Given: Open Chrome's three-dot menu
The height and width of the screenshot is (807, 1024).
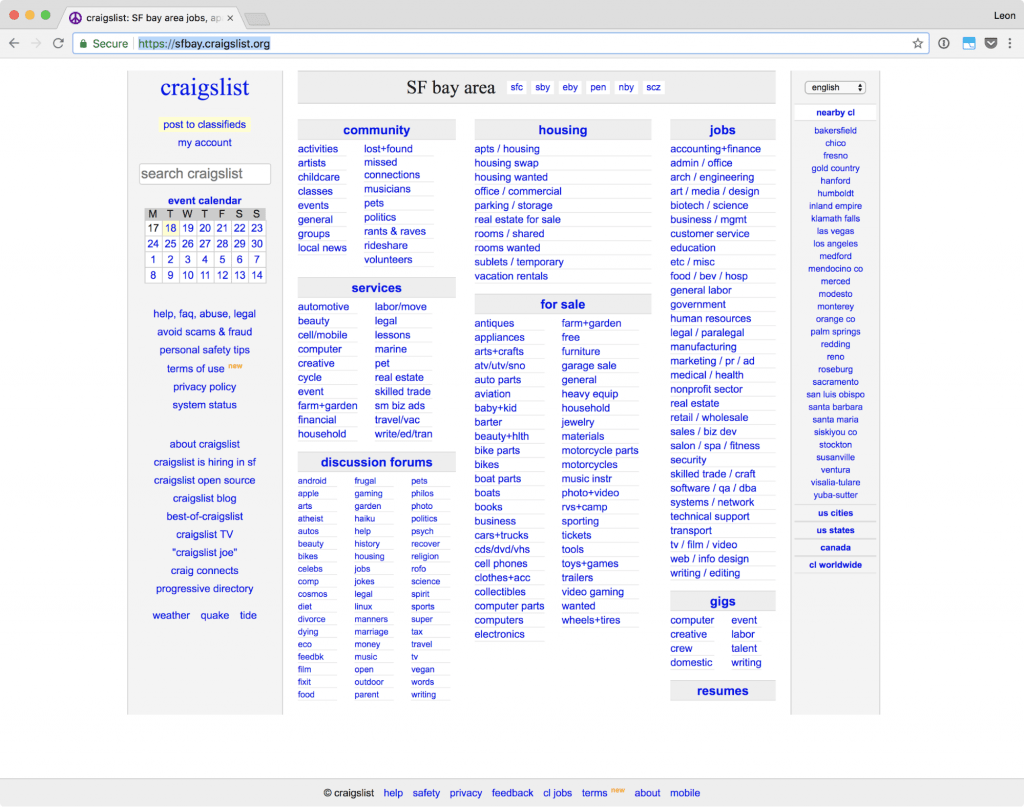Looking at the screenshot, I should 1010,43.
